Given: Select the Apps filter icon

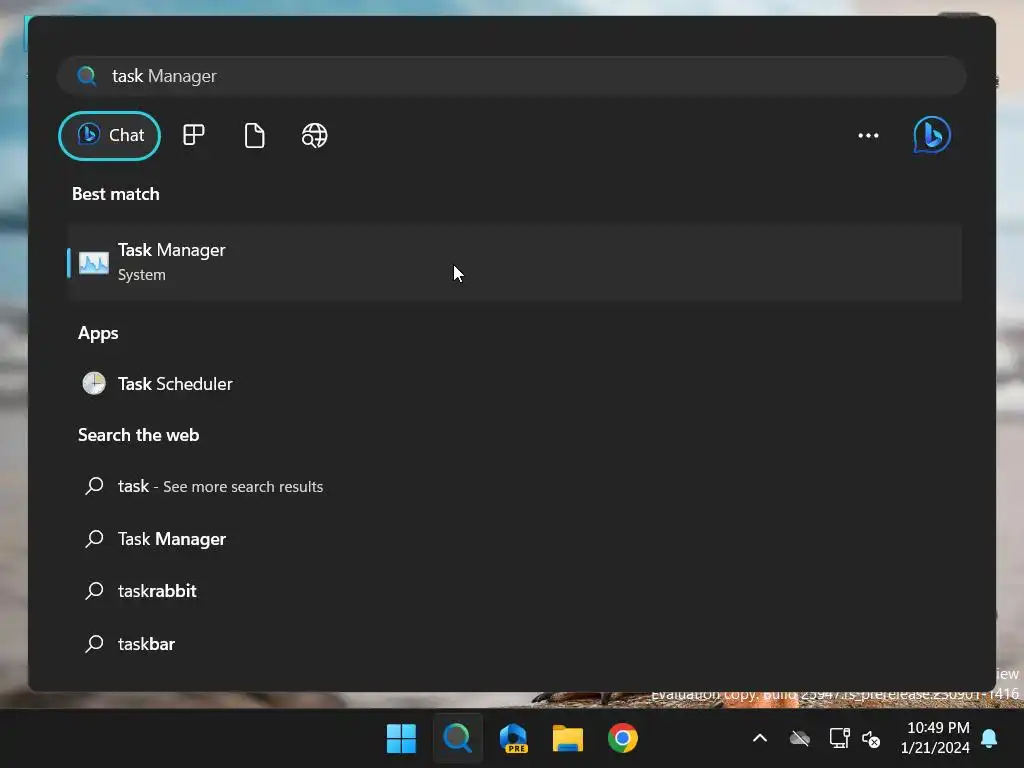Looking at the screenshot, I should pos(193,135).
